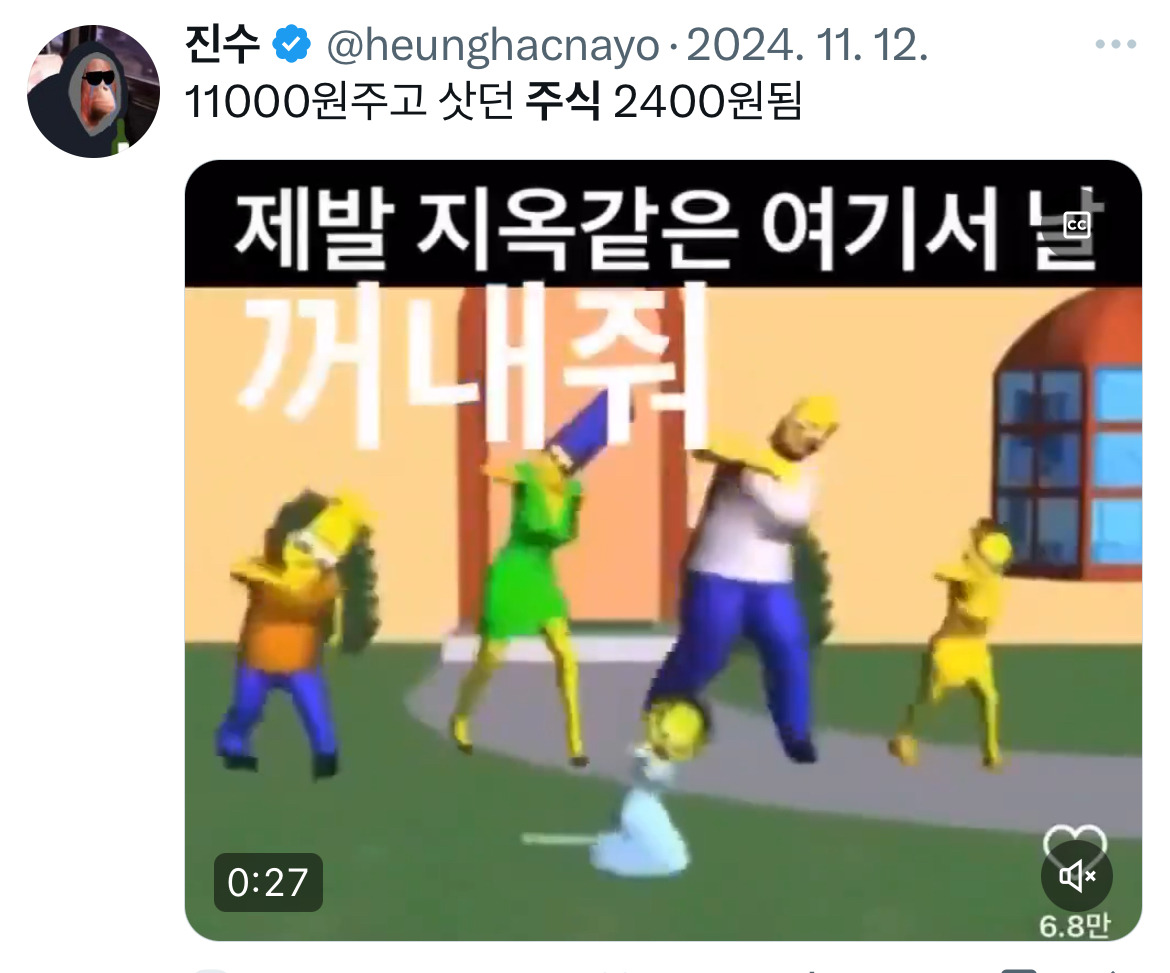Click the 6.8만 view count
The height and width of the screenshot is (973, 1170).
click(x=1074, y=926)
